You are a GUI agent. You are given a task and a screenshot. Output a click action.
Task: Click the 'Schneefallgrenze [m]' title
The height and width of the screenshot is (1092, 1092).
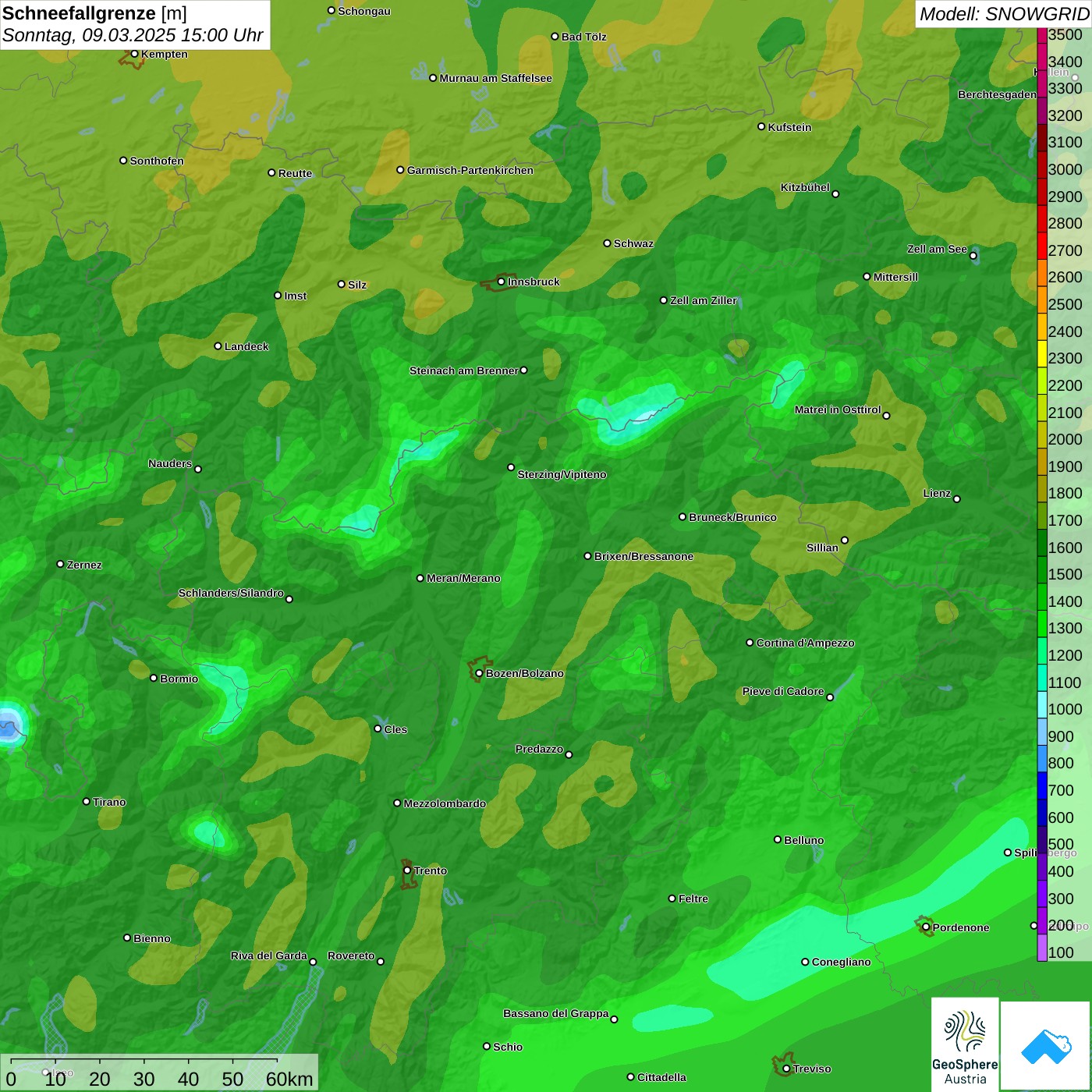(94, 13)
